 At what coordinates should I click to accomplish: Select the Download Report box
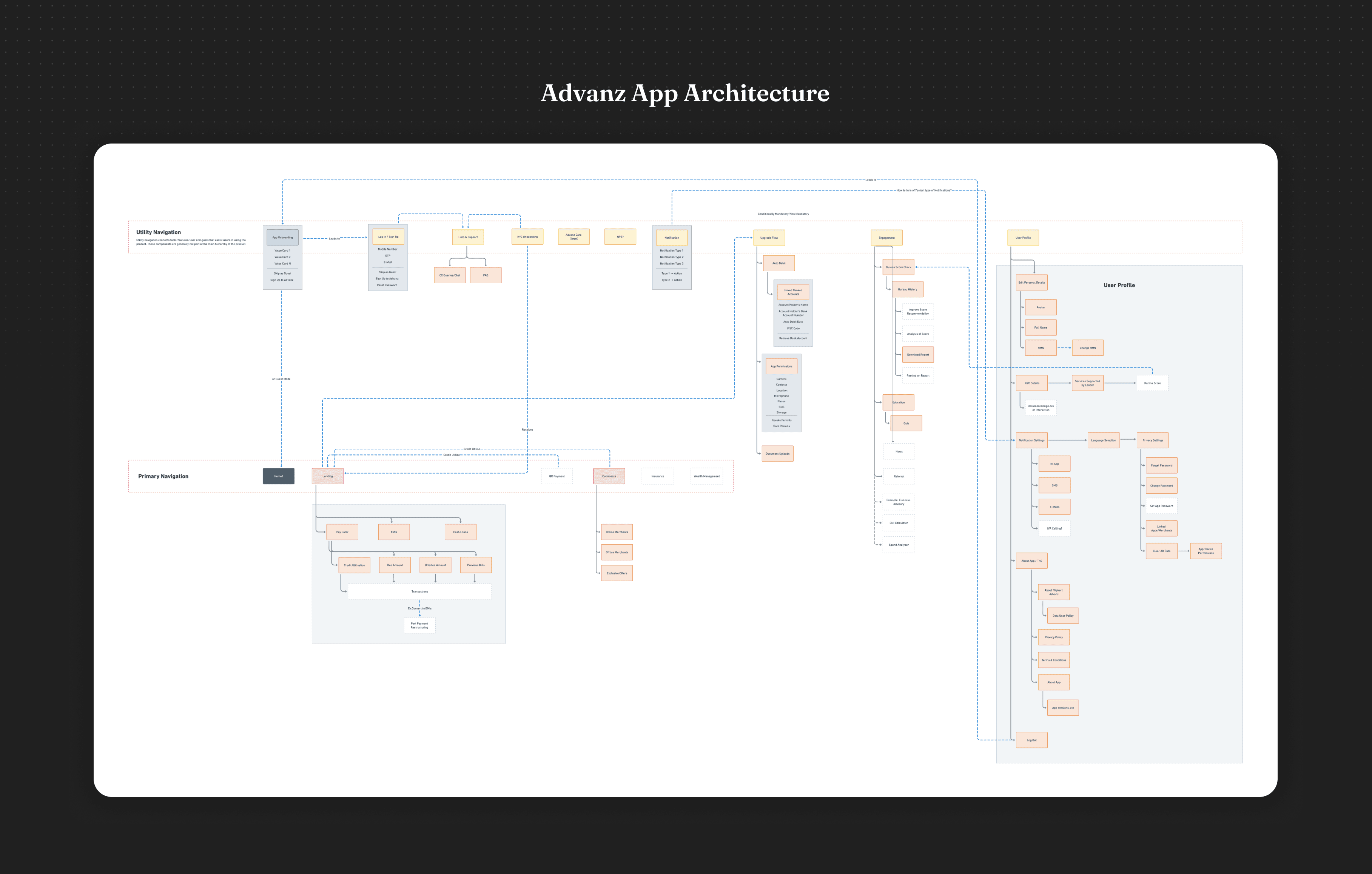point(918,355)
